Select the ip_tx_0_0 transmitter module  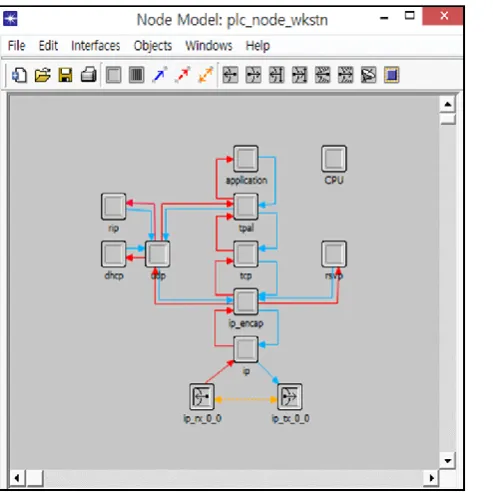pyautogui.click(x=290, y=397)
